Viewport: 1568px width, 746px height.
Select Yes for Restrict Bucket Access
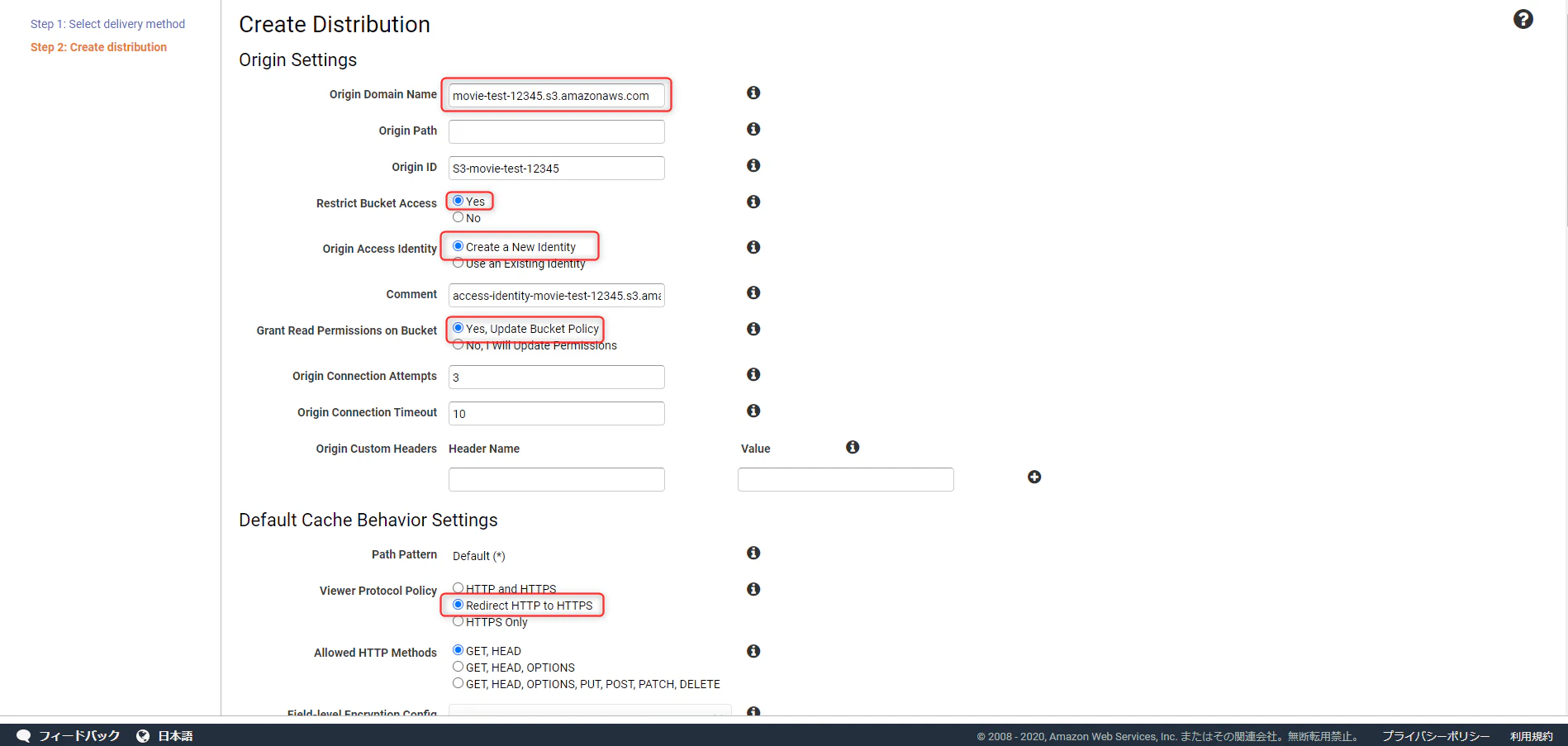pos(458,201)
